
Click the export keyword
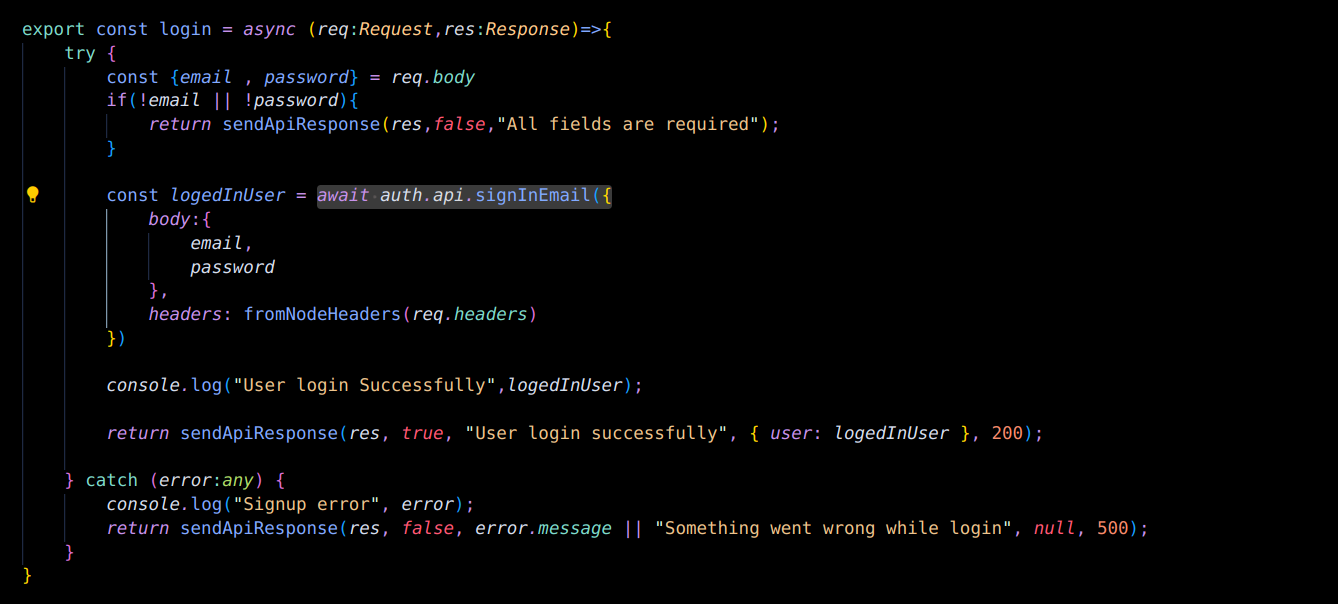point(53,29)
